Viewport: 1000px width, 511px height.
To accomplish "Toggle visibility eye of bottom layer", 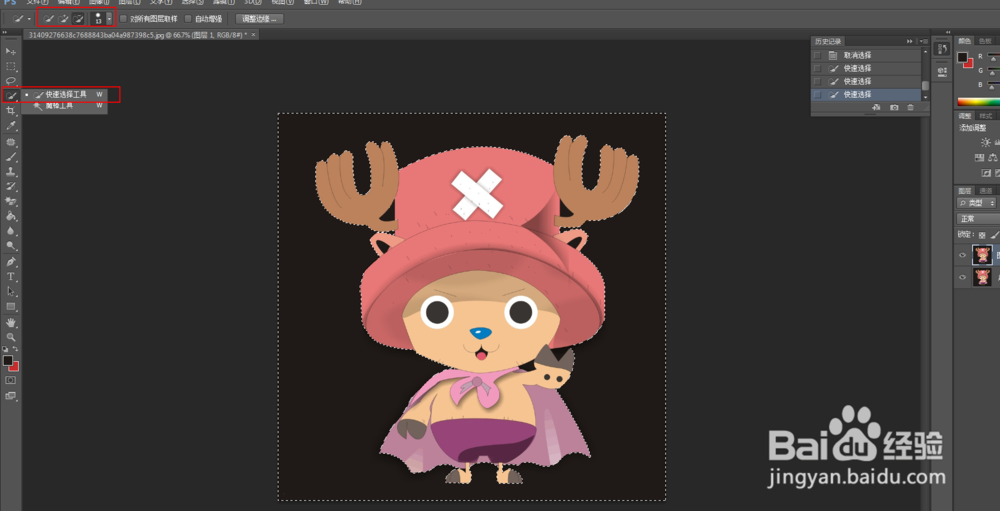I will click(x=963, y=278).
